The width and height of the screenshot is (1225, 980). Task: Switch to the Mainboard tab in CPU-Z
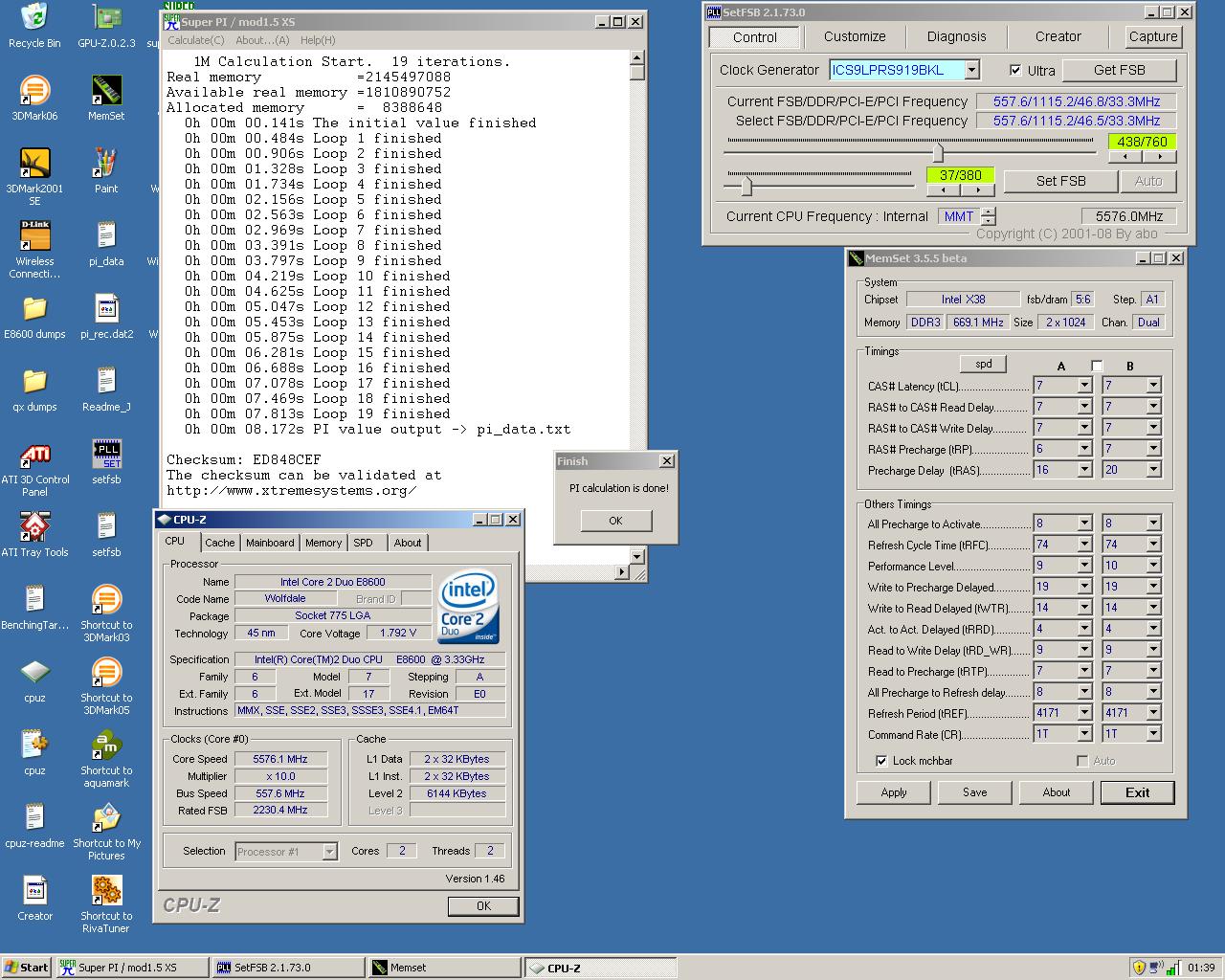(270, 543)
